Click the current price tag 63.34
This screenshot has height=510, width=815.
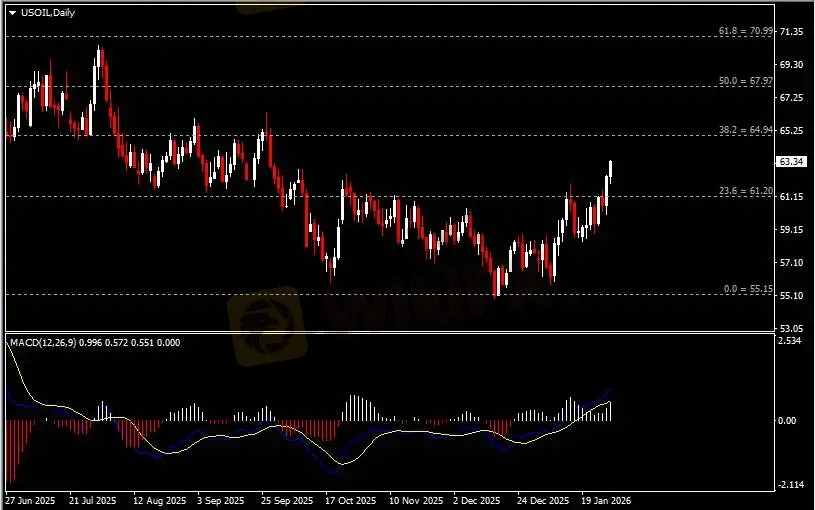[791, 160]
